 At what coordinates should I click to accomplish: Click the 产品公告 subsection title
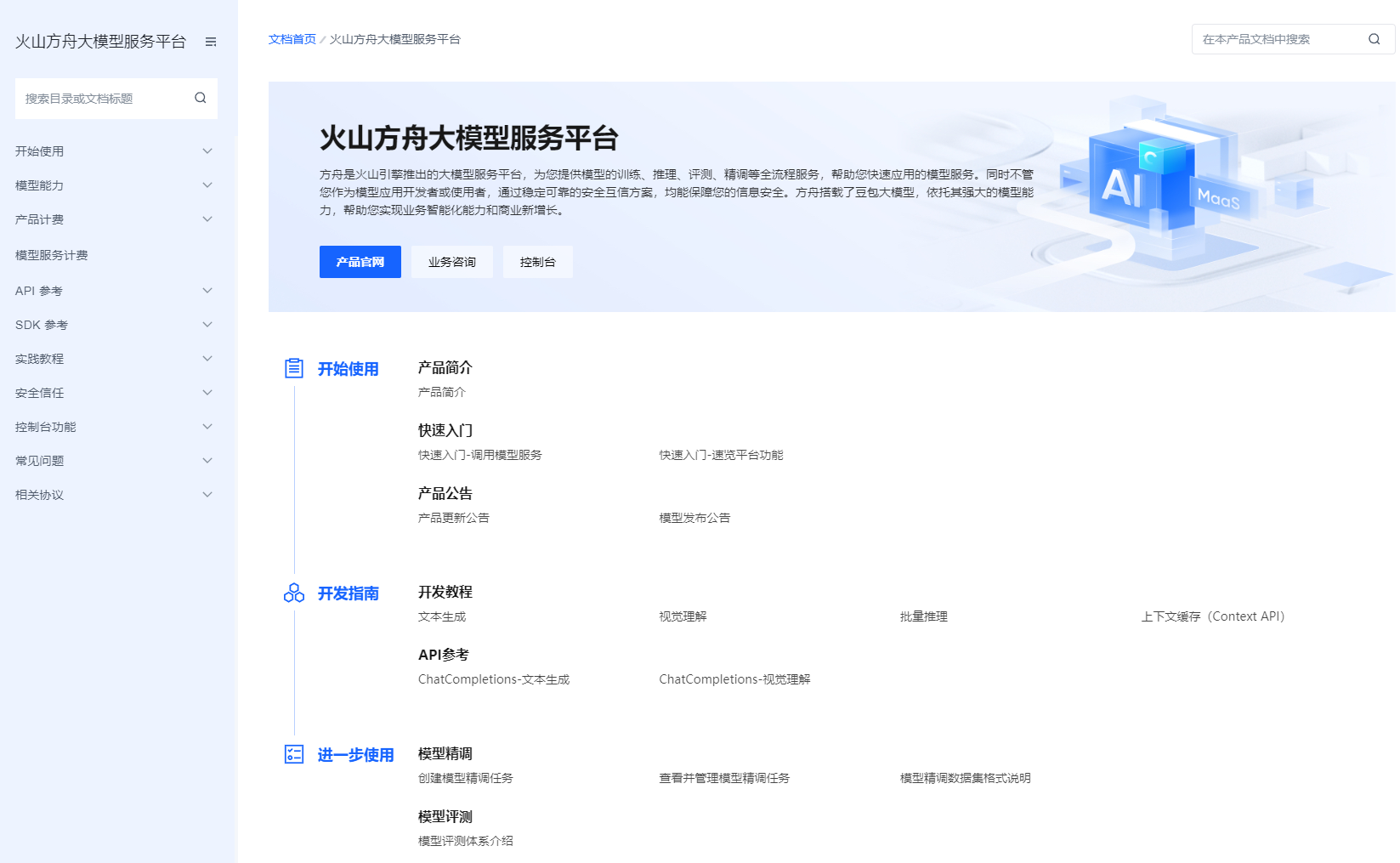[445, 494]
